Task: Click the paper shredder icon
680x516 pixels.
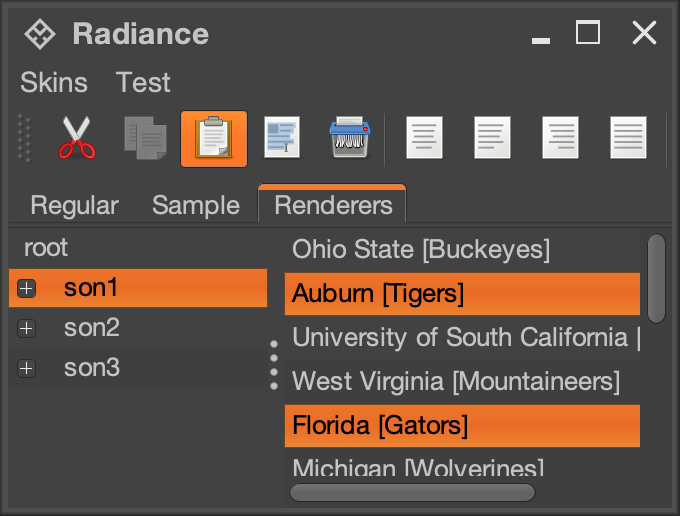Action: coord(350,137)
